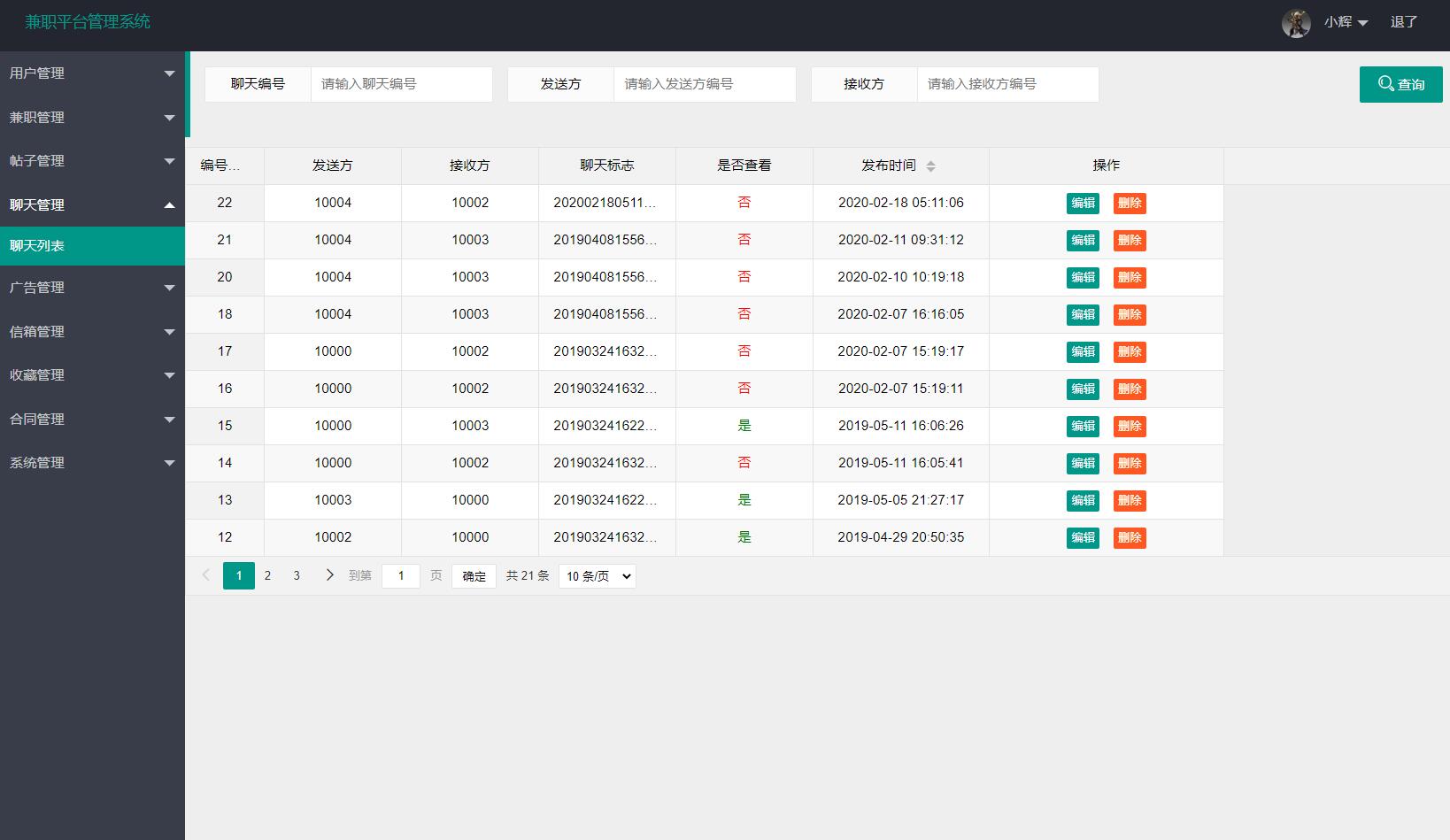Click the magnifier search icon on 查询 button
Screen dimensions: 1450x840
coord(1385,84)
